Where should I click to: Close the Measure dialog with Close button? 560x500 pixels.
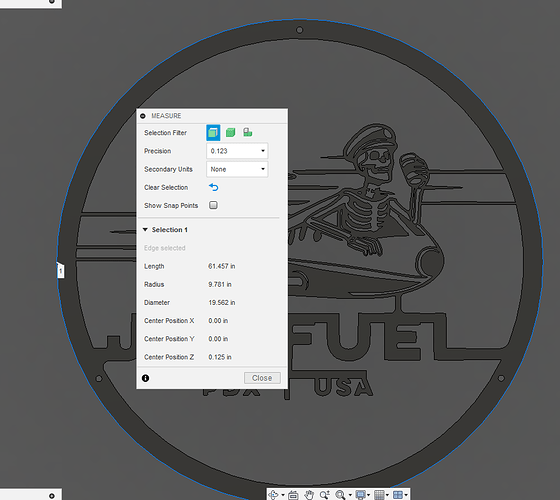(x=262, y=378)
